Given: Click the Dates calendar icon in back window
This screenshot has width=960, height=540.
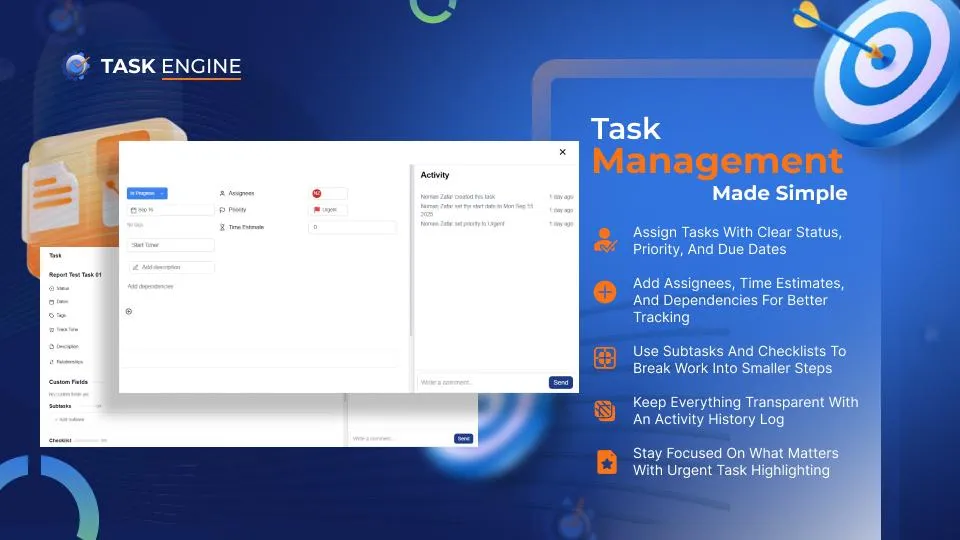Looking at the screenshot, I should click(x=51, y=302).
